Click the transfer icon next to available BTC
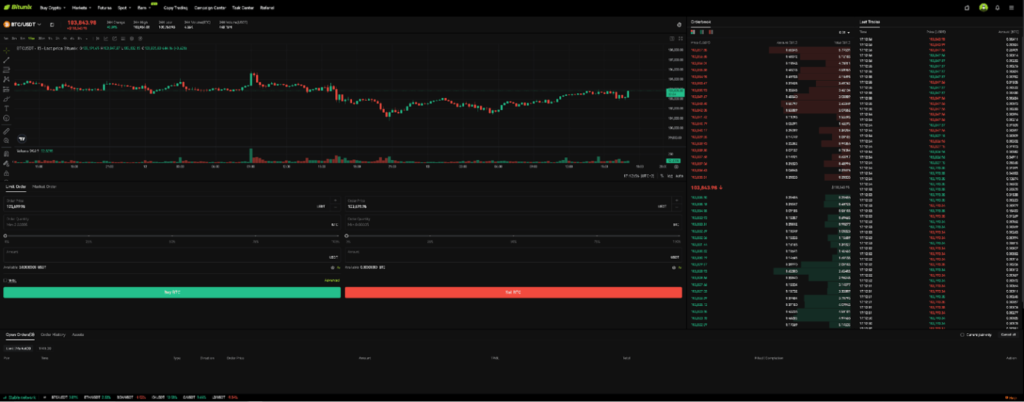 pyautogui.click(x=679, y=268)
